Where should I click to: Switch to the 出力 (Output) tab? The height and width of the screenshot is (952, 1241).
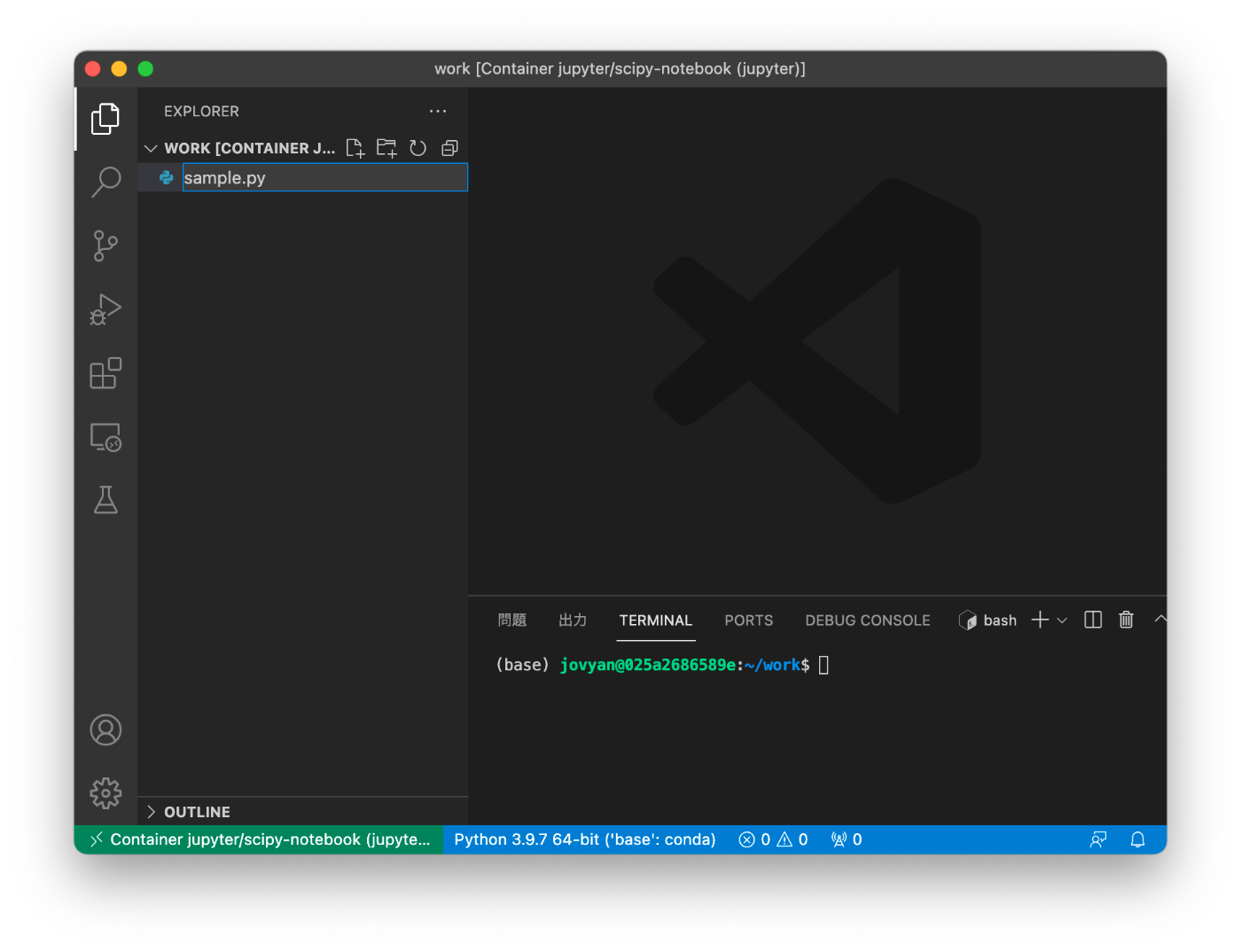coord(573,620)
